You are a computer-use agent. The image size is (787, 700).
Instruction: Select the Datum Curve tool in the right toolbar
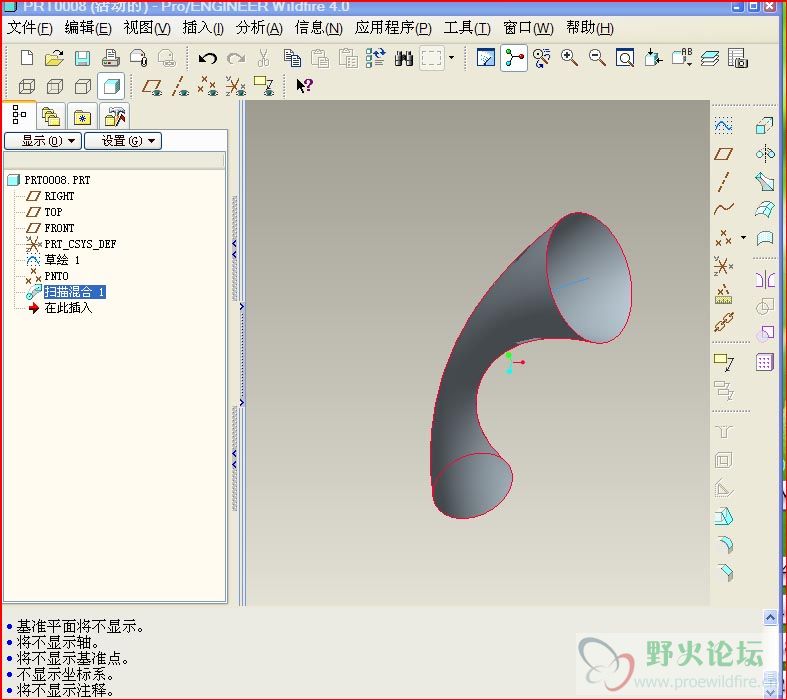click(723, 209)
